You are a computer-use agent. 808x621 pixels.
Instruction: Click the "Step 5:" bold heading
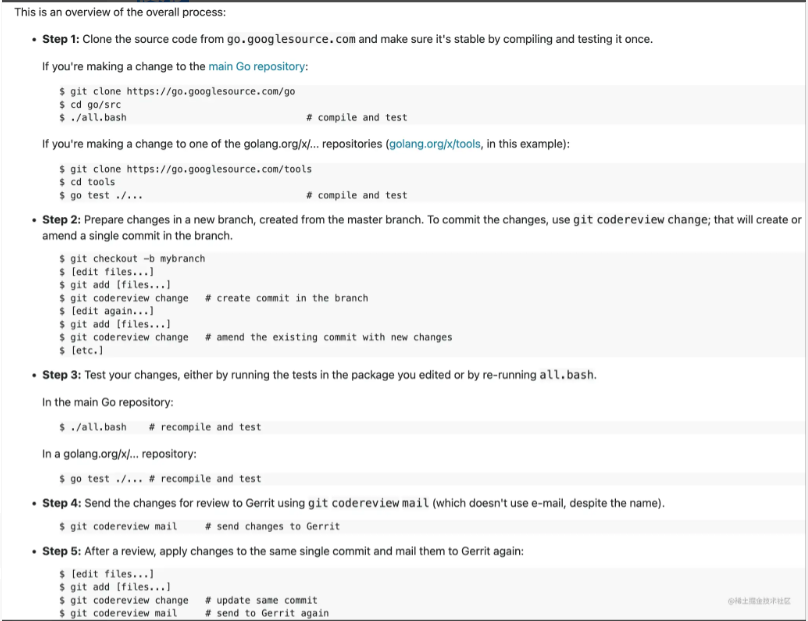coord(62,551)
